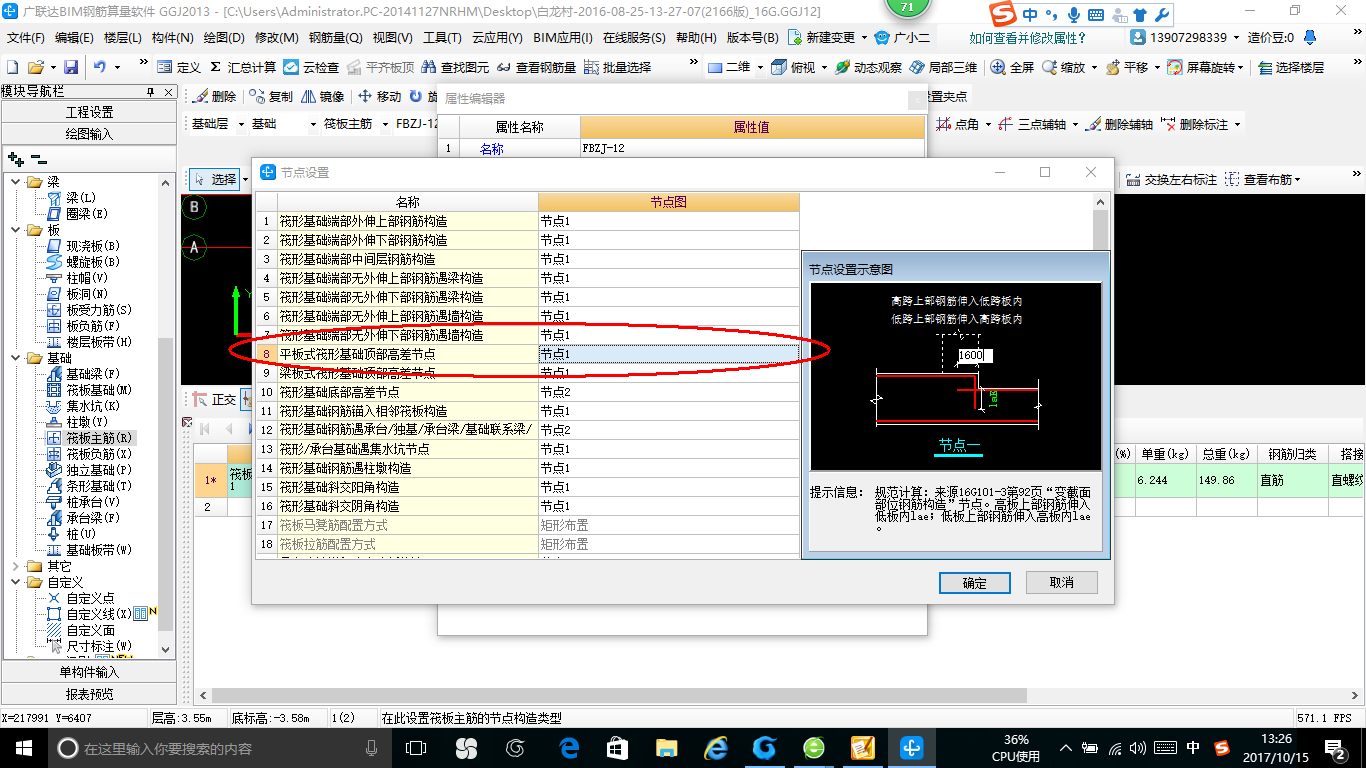Click 取消 button in node settings dialog

tap(1061, 582)
